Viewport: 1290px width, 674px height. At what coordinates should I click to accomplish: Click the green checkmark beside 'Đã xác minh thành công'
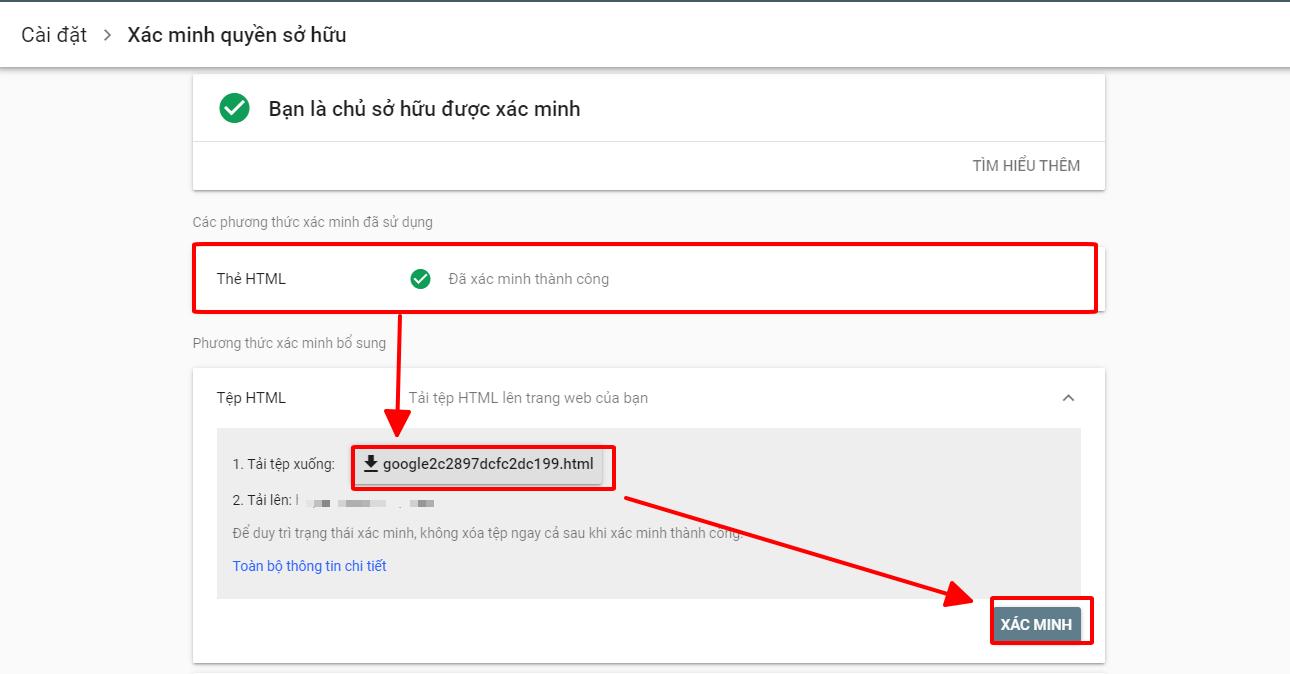(x=420, y=279)
